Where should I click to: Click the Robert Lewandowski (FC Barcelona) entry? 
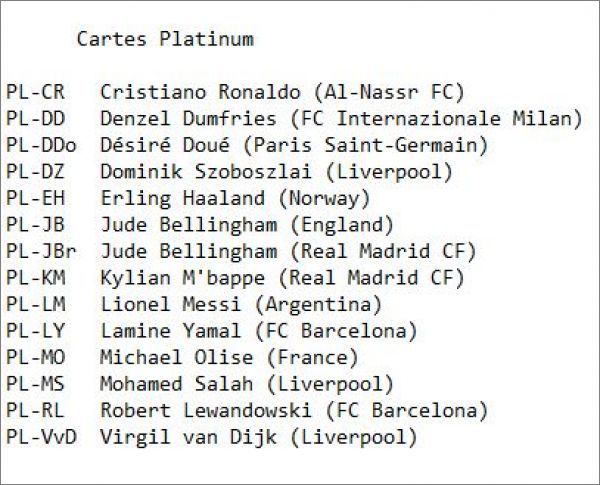coord(294,410)
